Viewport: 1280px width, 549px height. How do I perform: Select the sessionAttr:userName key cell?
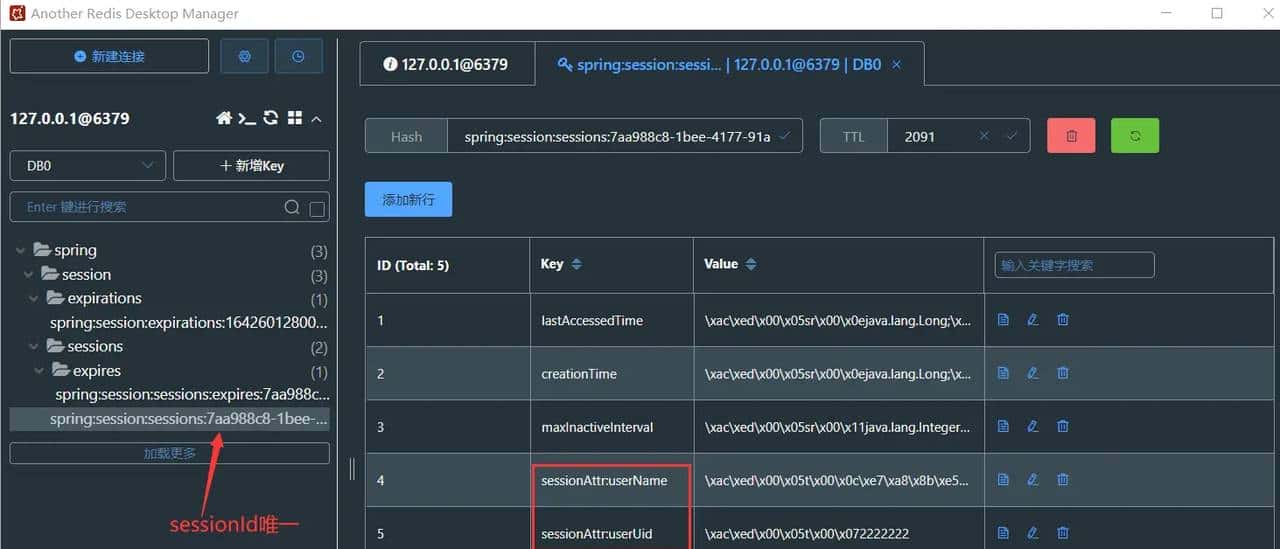(611, 480)
